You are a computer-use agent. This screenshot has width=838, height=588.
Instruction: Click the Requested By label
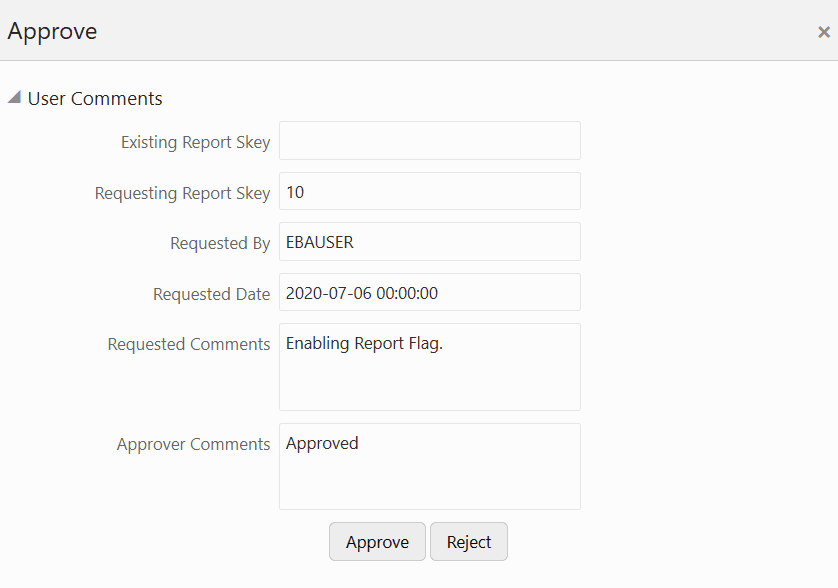coord(220,243)
